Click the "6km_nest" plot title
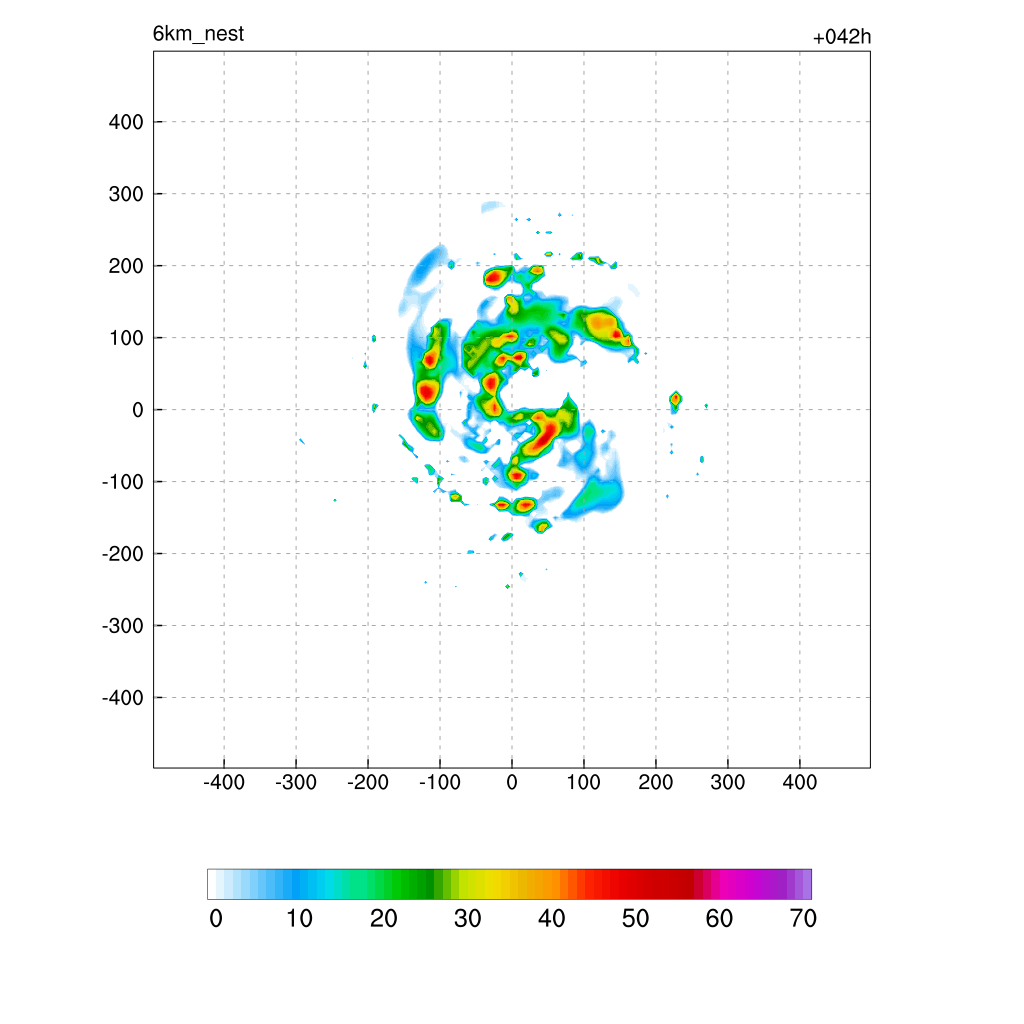 tap(199, 33)
